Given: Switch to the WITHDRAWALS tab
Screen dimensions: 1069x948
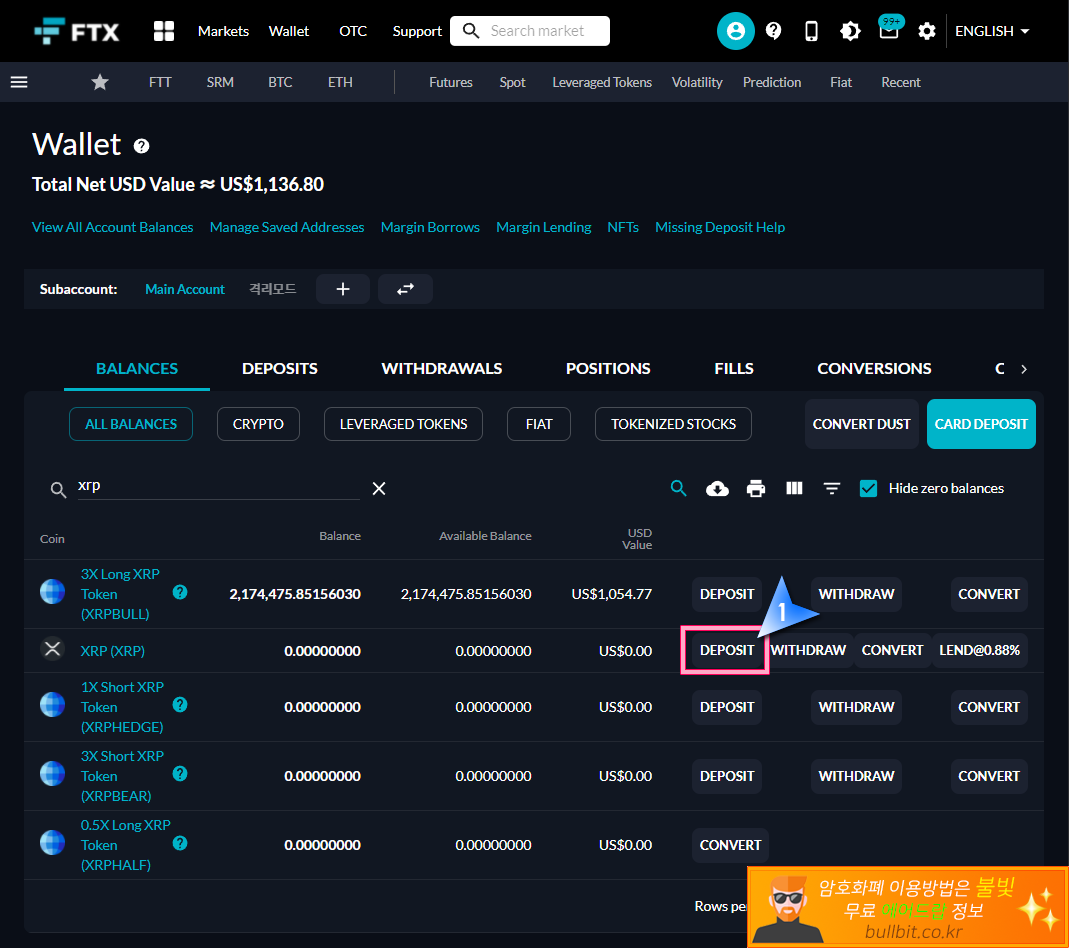Looking at the screenshot, I should pos(442,369).
